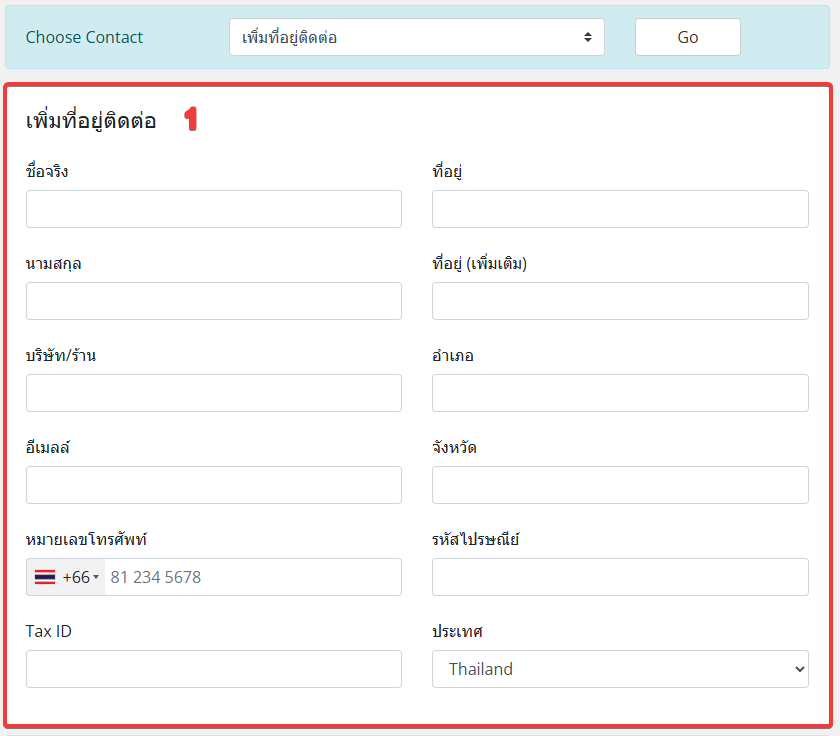Focus the ชื่อจริง input field
Viewport: 840px width, 736px height.
coord(214,209)
